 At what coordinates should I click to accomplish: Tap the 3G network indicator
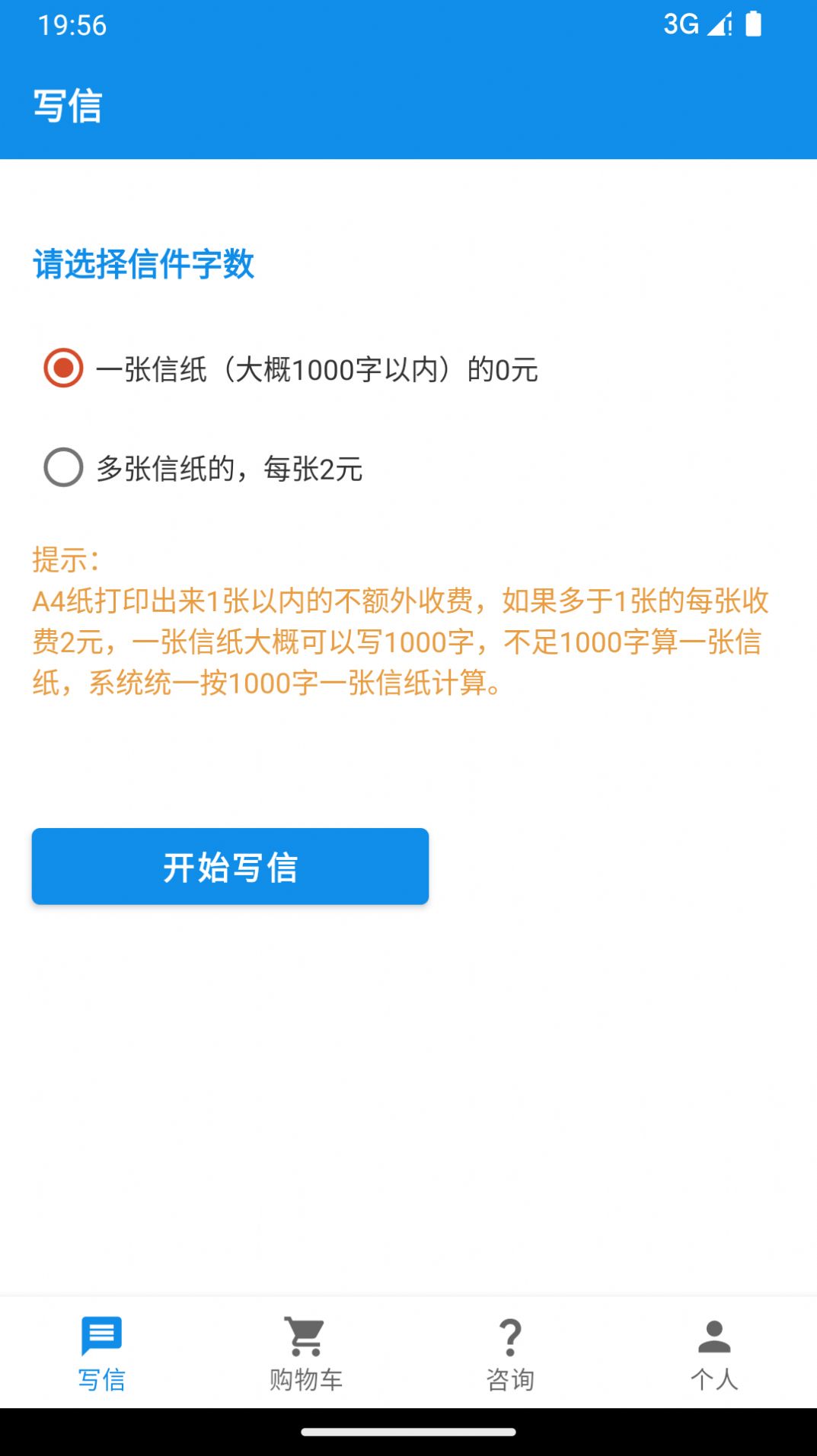click(681, 24)
